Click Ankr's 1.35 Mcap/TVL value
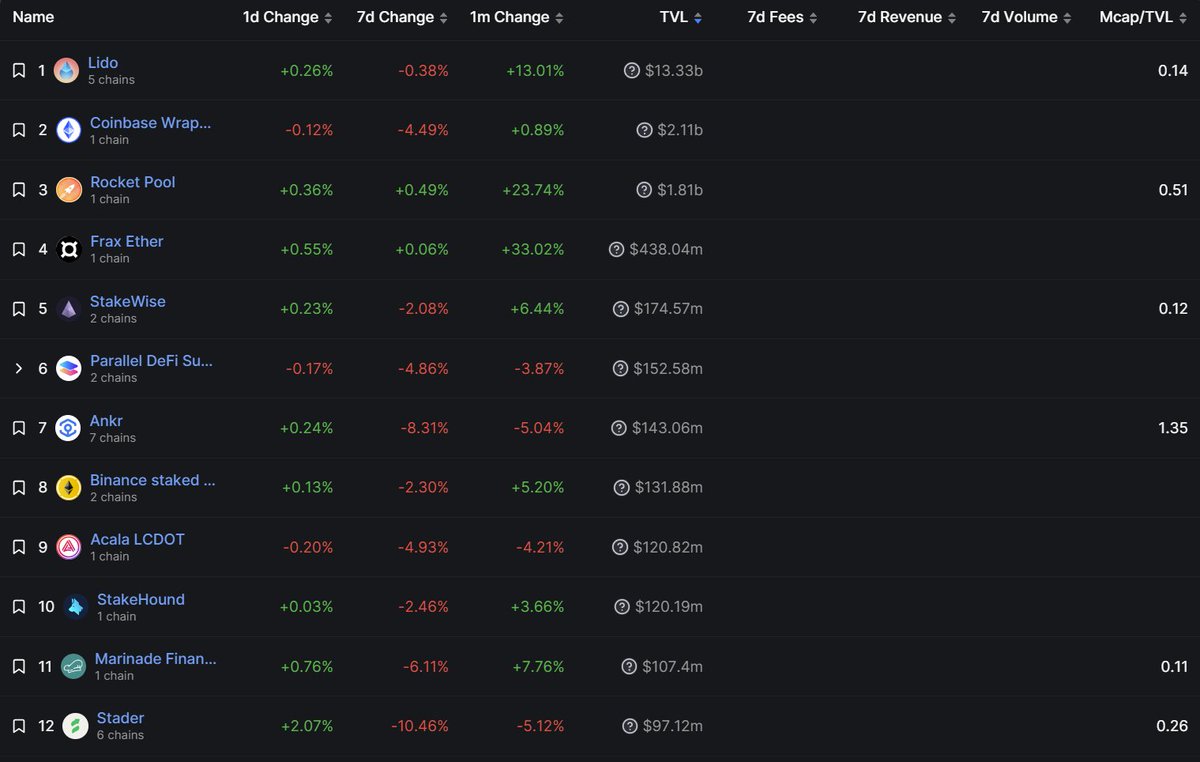Image resolution: width=1200 pixels, height=762 pixels. coord(1172,428)
